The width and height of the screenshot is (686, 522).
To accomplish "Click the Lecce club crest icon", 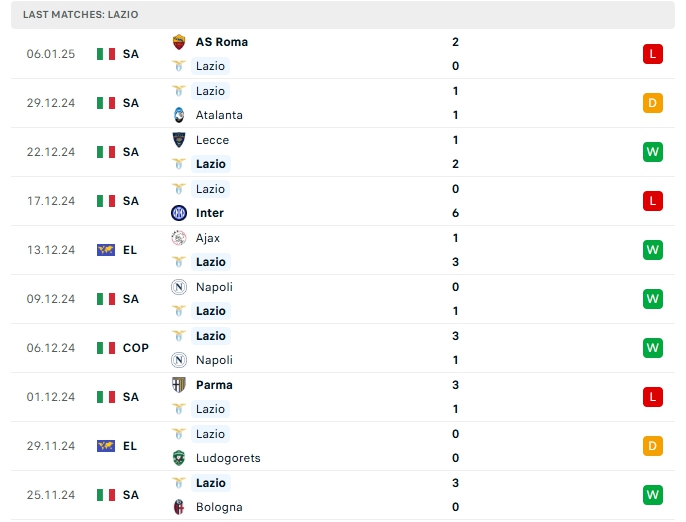I will coord(179,140).
